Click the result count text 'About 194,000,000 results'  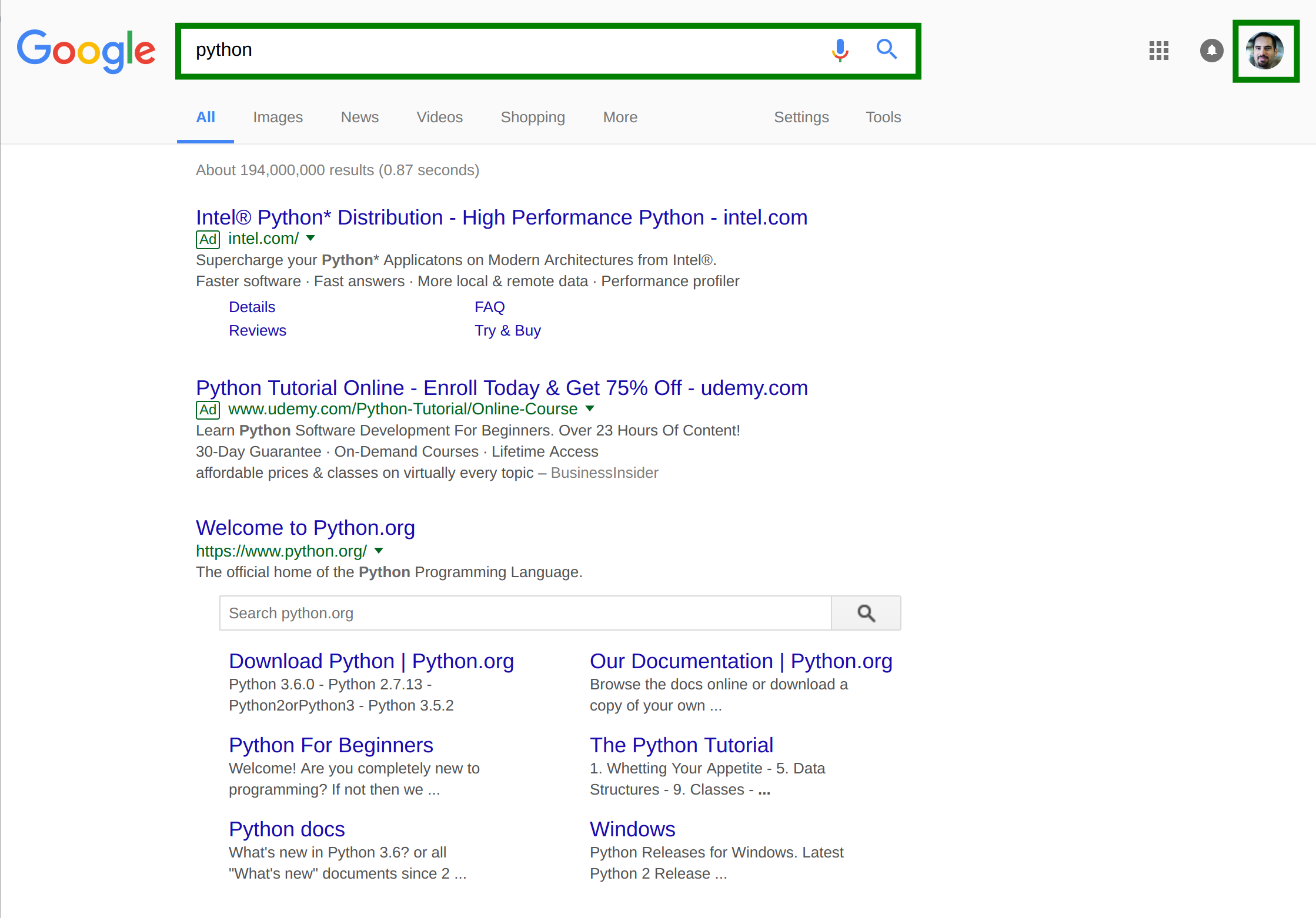(x=285, y=170)
